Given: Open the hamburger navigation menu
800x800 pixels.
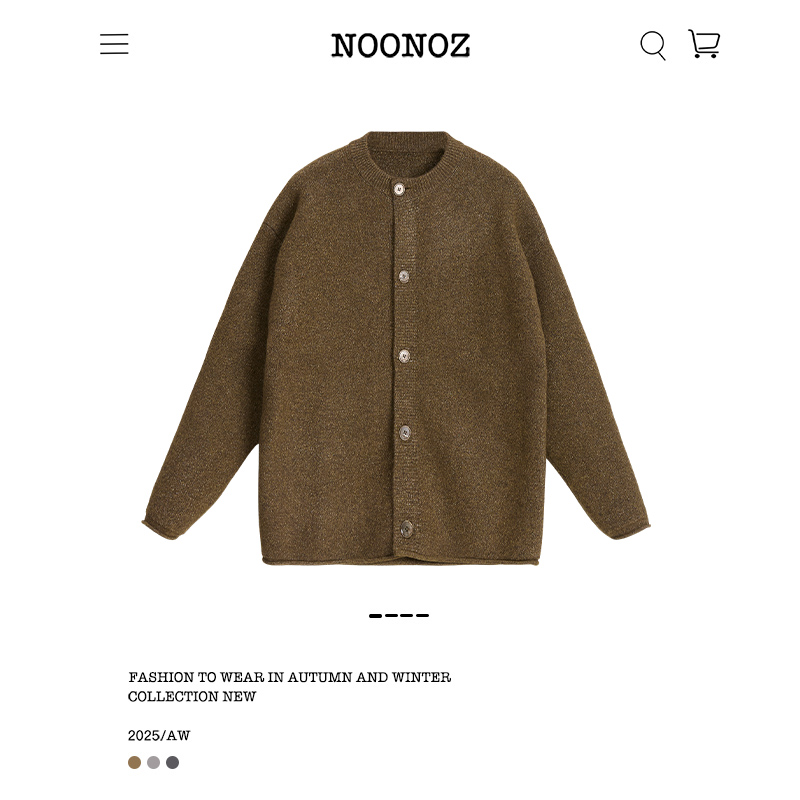Looking at the screenshot, I should (x=114, y=44).
